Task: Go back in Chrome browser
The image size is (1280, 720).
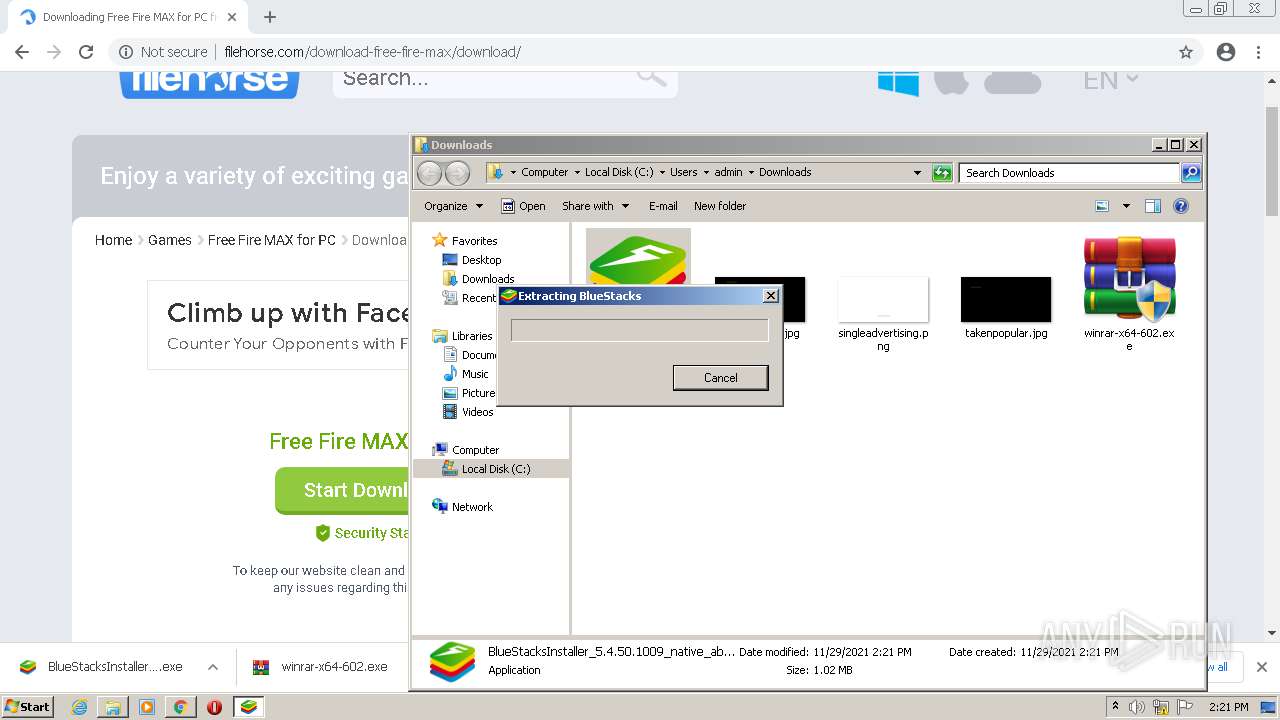Action: pyautogui.click(x=22, y=52)
